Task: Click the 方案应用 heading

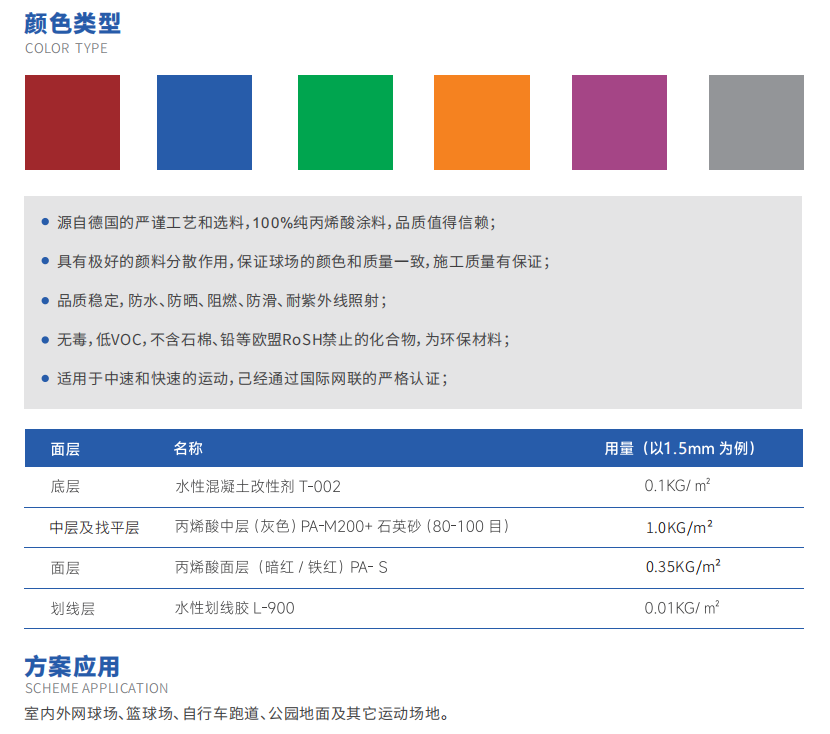Action: click(x=72, y=666)
